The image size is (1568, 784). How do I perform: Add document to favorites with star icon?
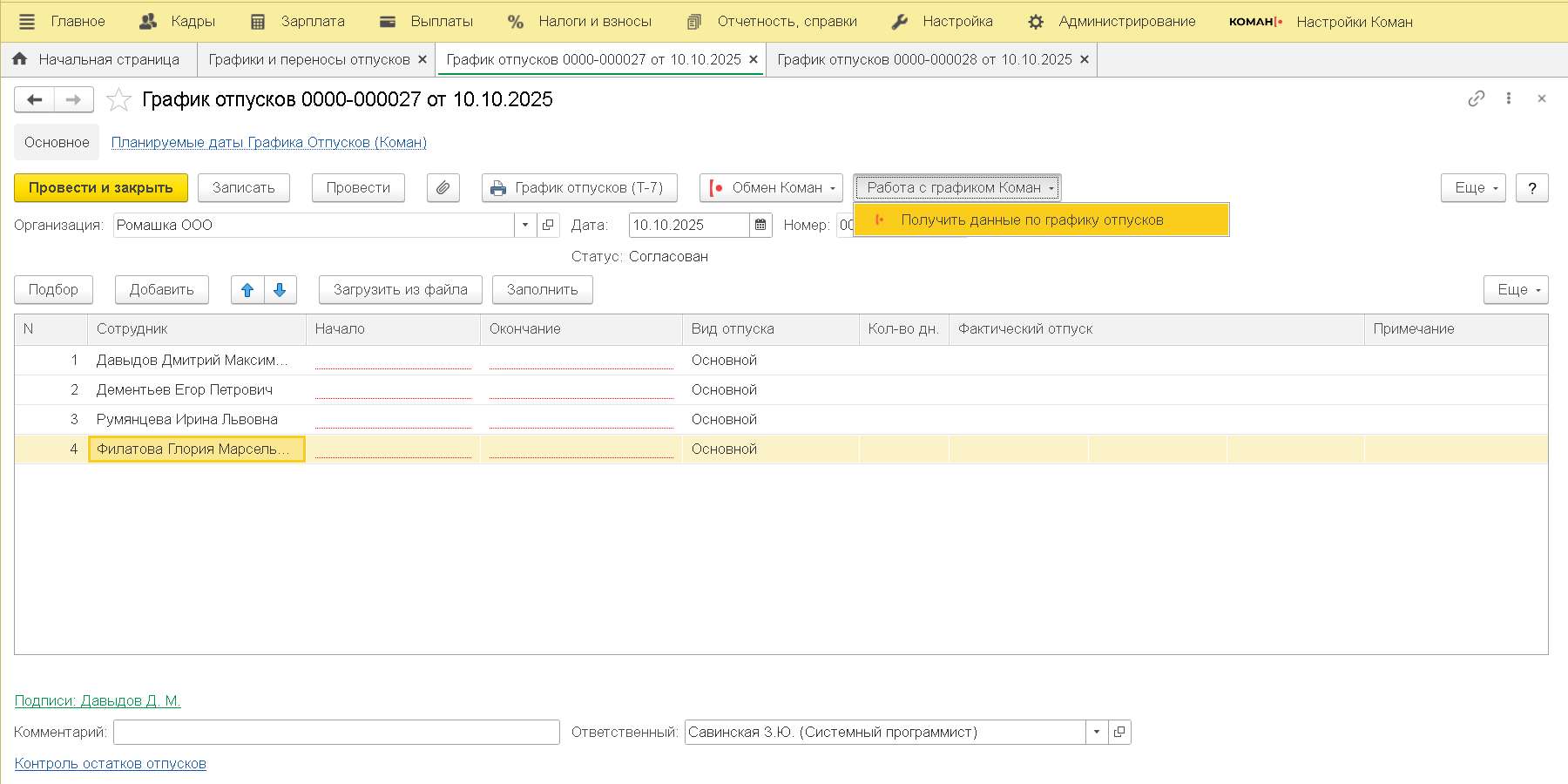(x=118, y=100)
